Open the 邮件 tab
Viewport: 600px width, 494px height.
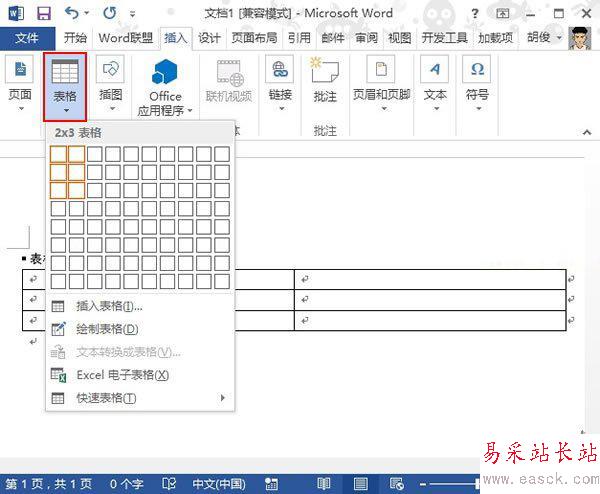click(x=333, y=38)
